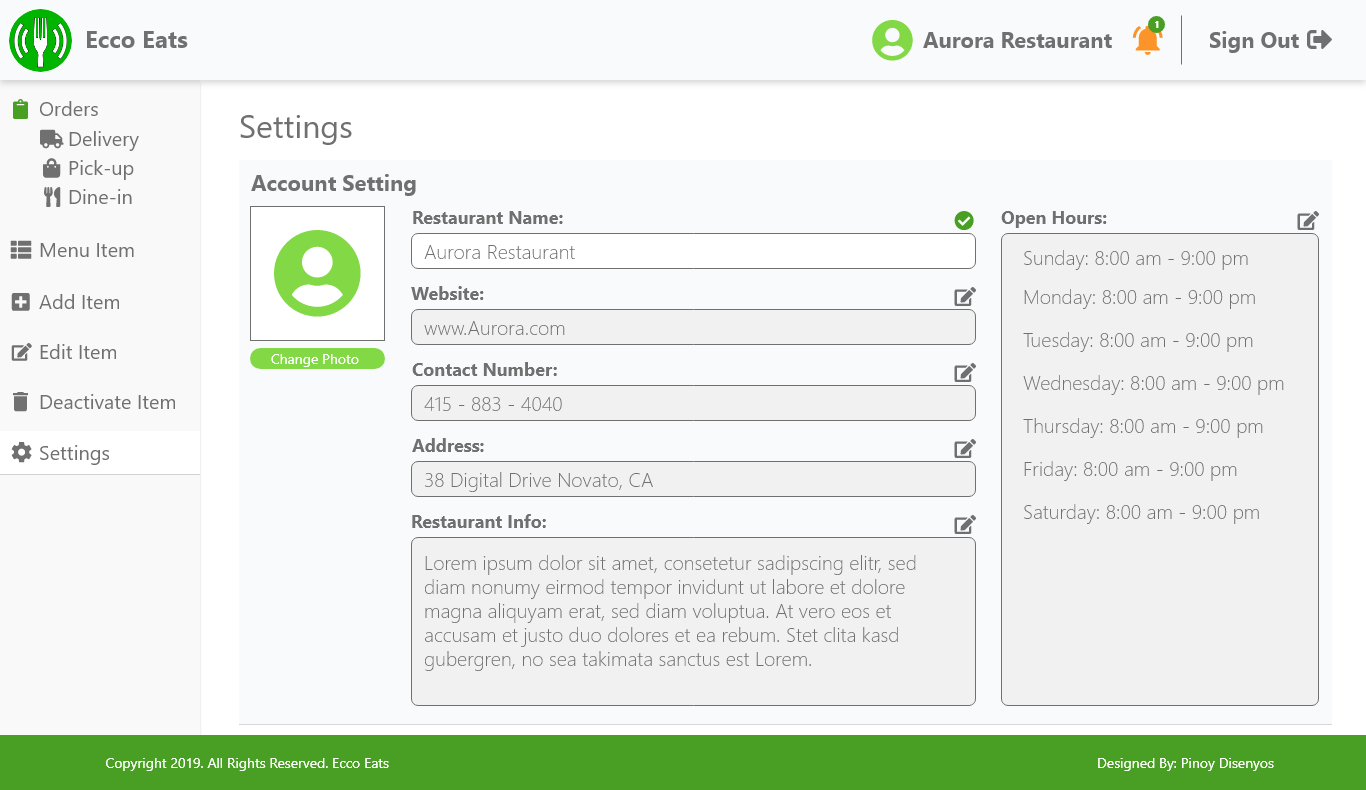Click the Aurora Restaurant profile avatar
Image resolution: width=1366 pixels, height=790 pixels.
click(892, 41)
